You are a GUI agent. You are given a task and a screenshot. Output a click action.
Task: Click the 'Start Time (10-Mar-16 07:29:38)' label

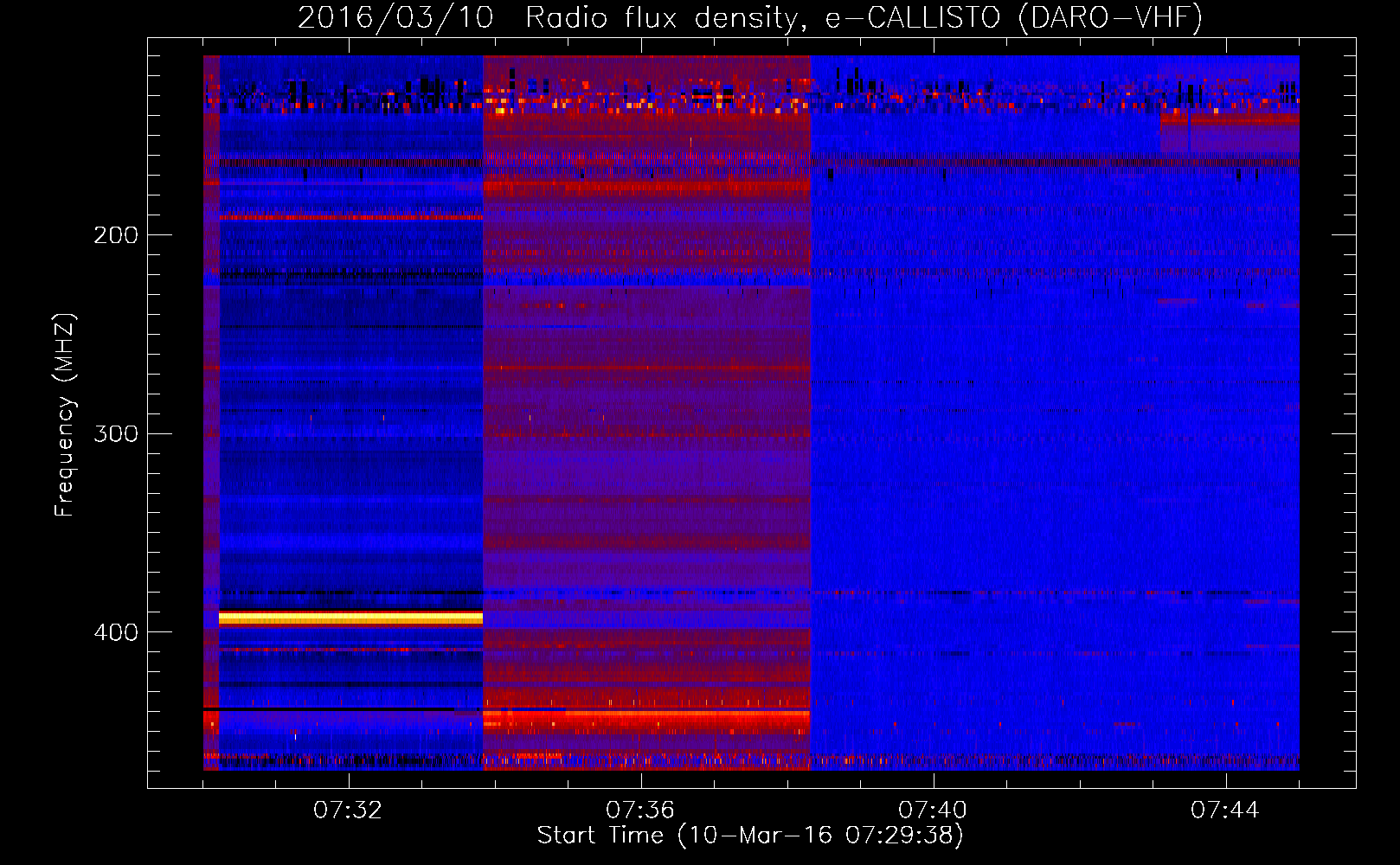click(750, 836)
